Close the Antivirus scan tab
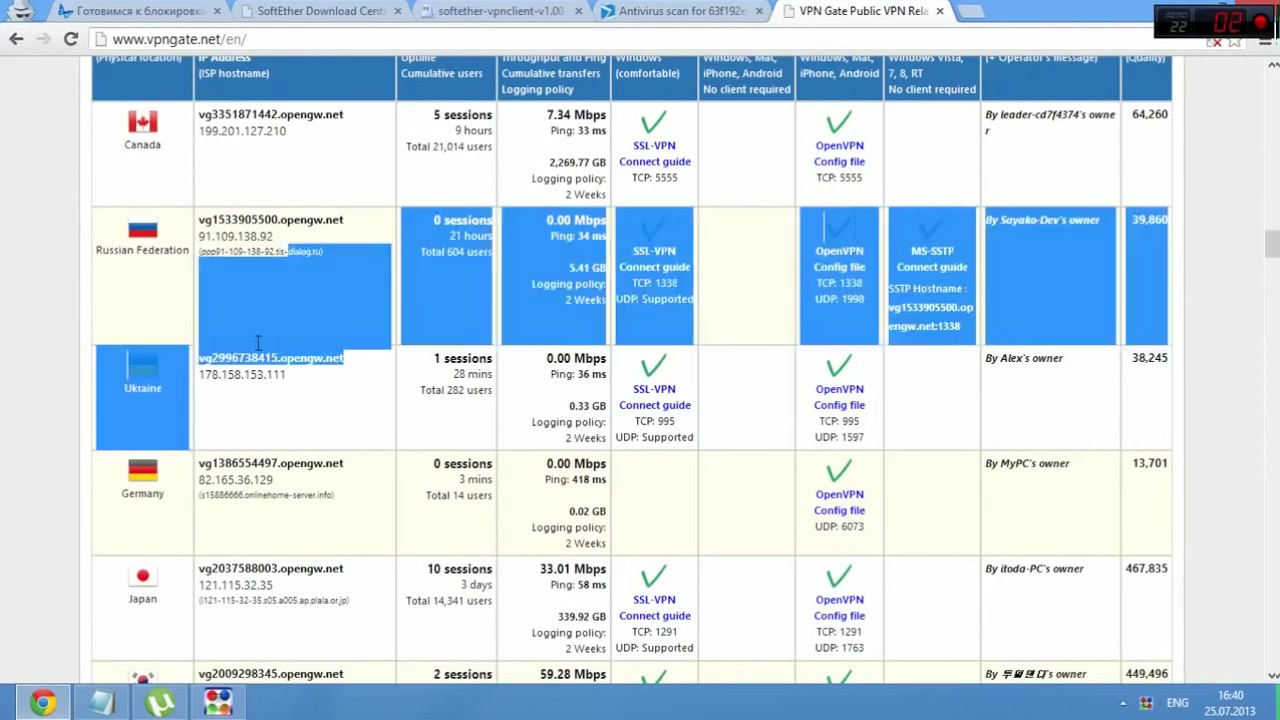The width and height of the screenshot is (1280, 720). tap(757, 11)
